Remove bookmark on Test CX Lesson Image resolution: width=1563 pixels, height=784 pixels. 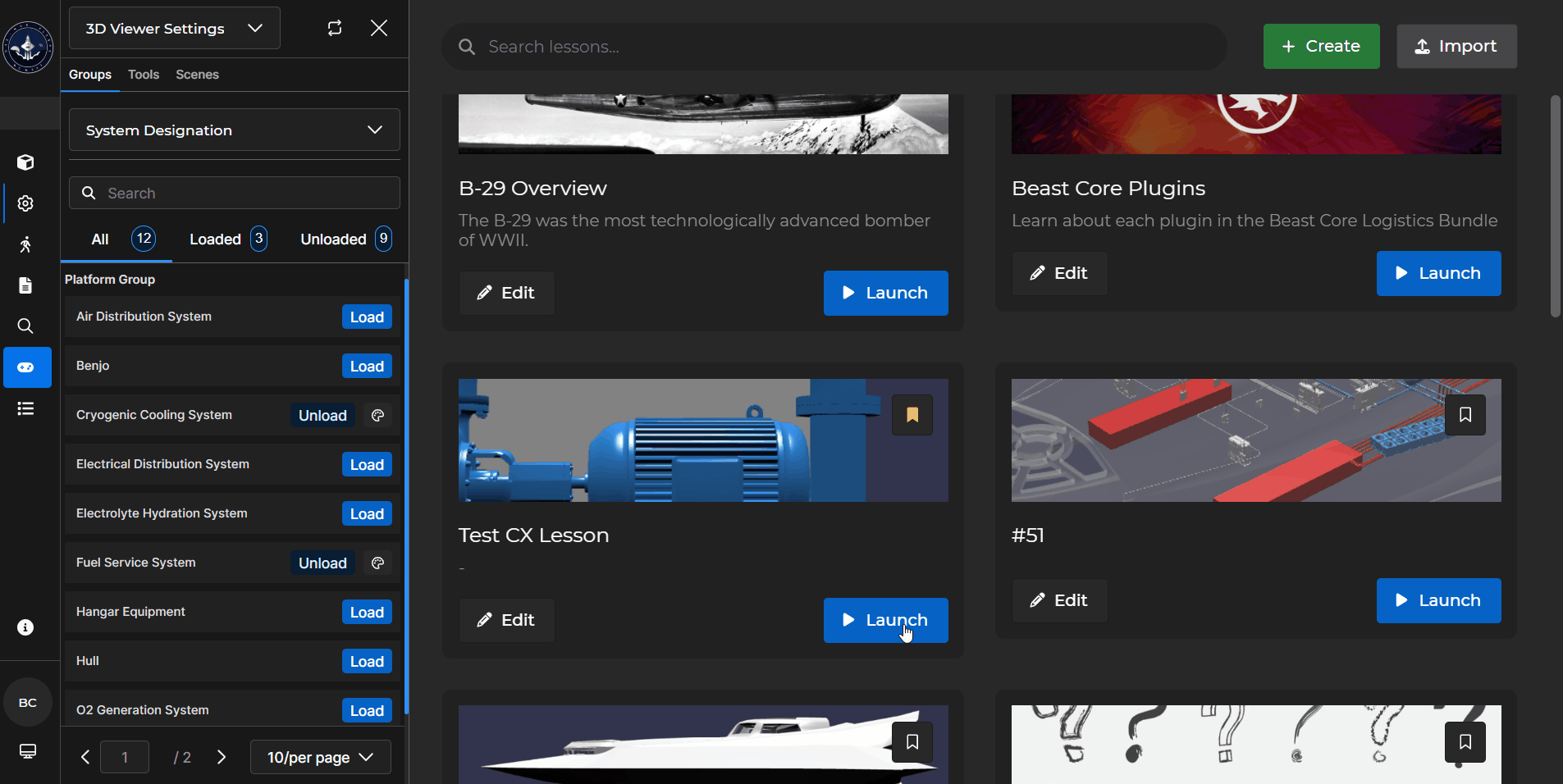click(x=912, y=415)
